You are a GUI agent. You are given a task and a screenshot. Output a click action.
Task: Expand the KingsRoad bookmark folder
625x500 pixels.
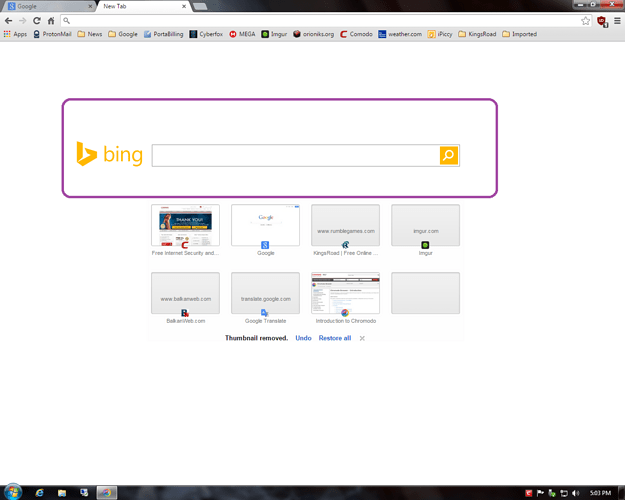(x=478, y=34)
